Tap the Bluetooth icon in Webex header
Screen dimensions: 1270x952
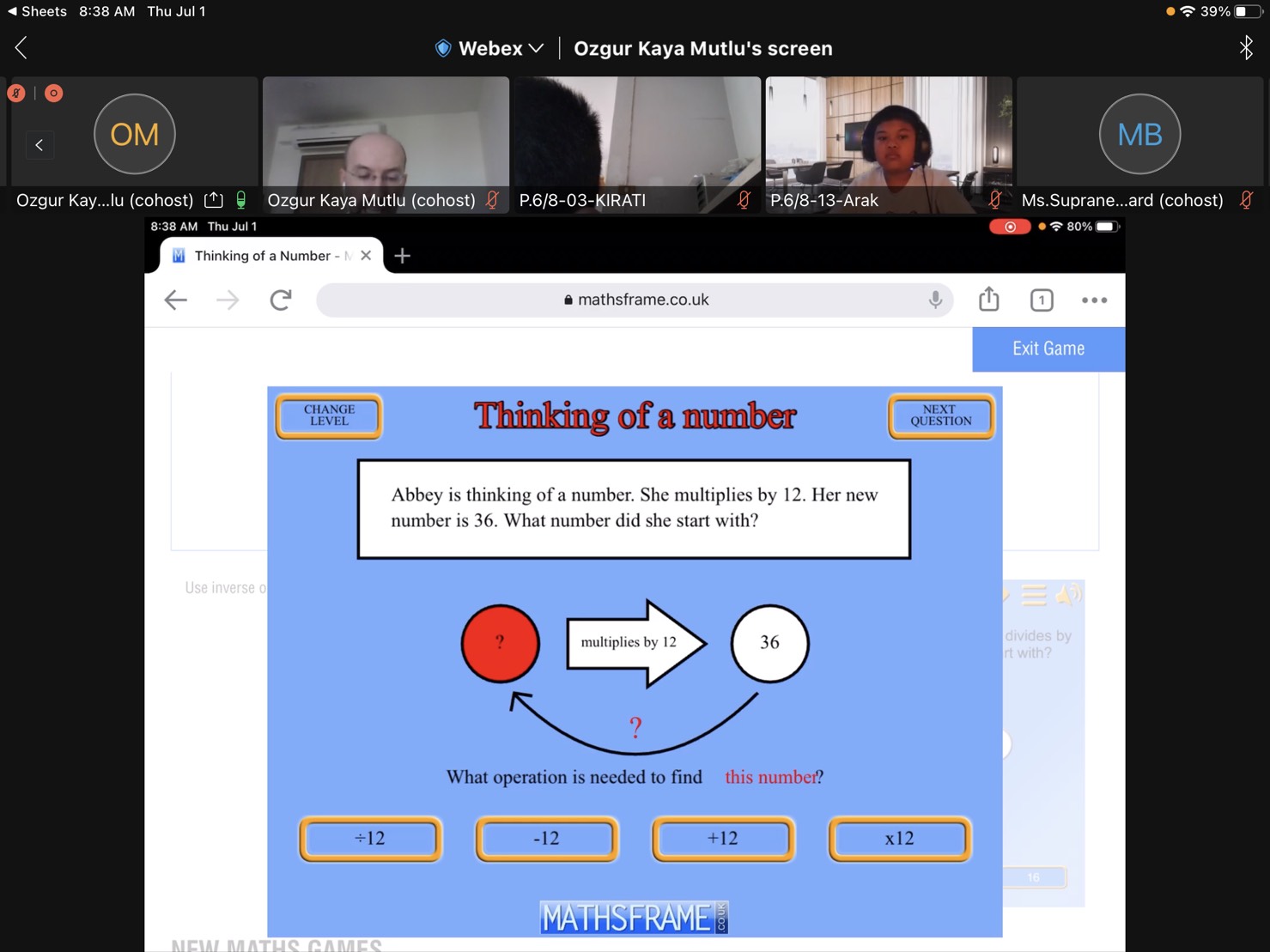[1246, 48]
